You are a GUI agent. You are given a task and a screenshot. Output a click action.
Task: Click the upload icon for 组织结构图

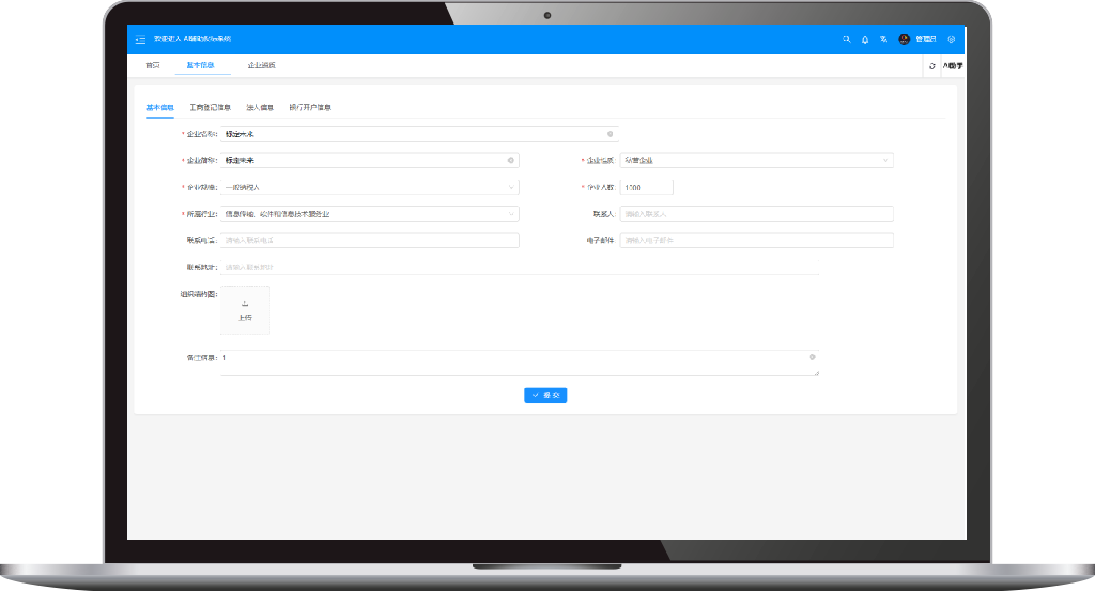click(x=244, y=304)
